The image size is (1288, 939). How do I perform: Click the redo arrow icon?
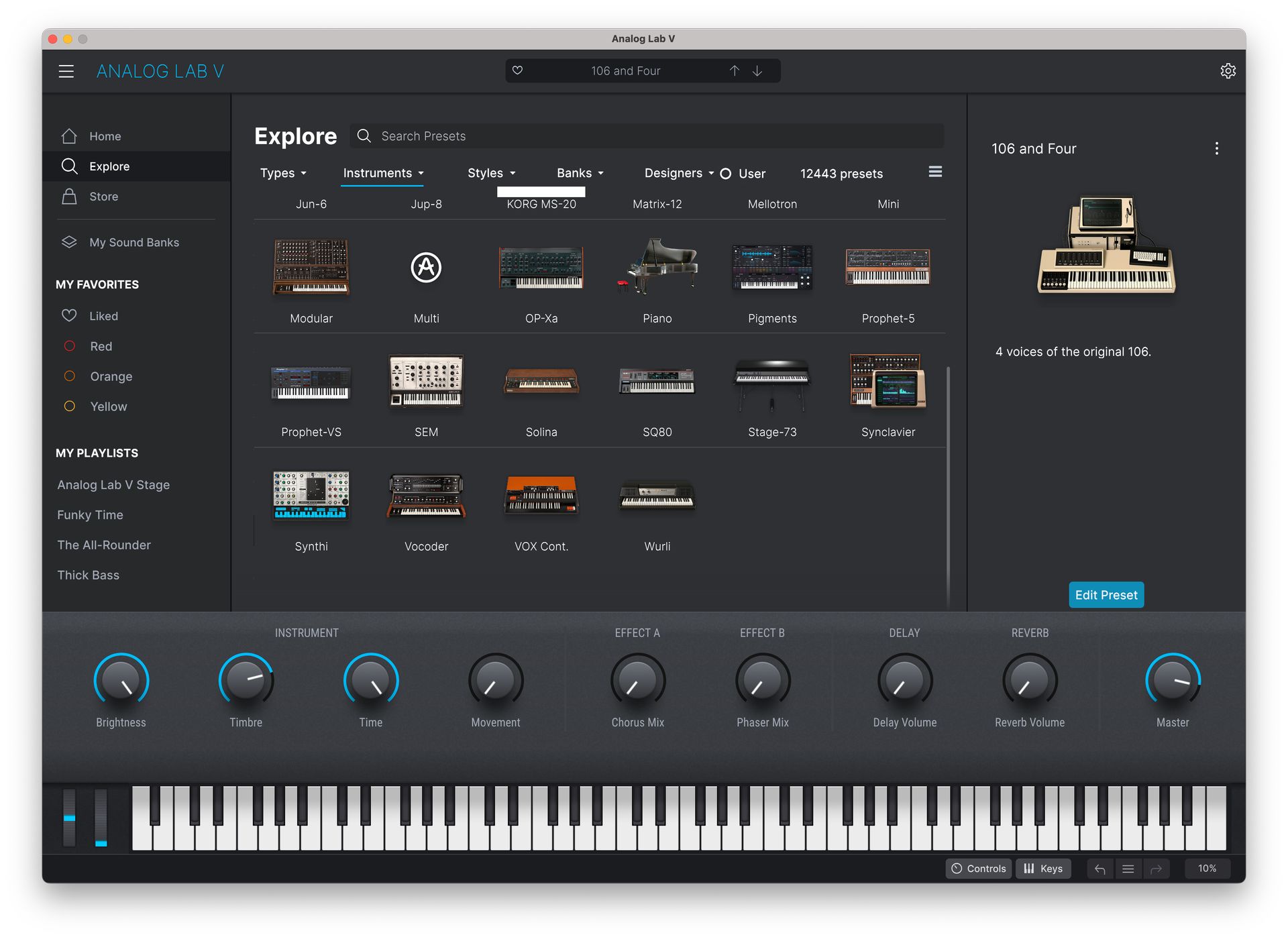(1156, 869)
